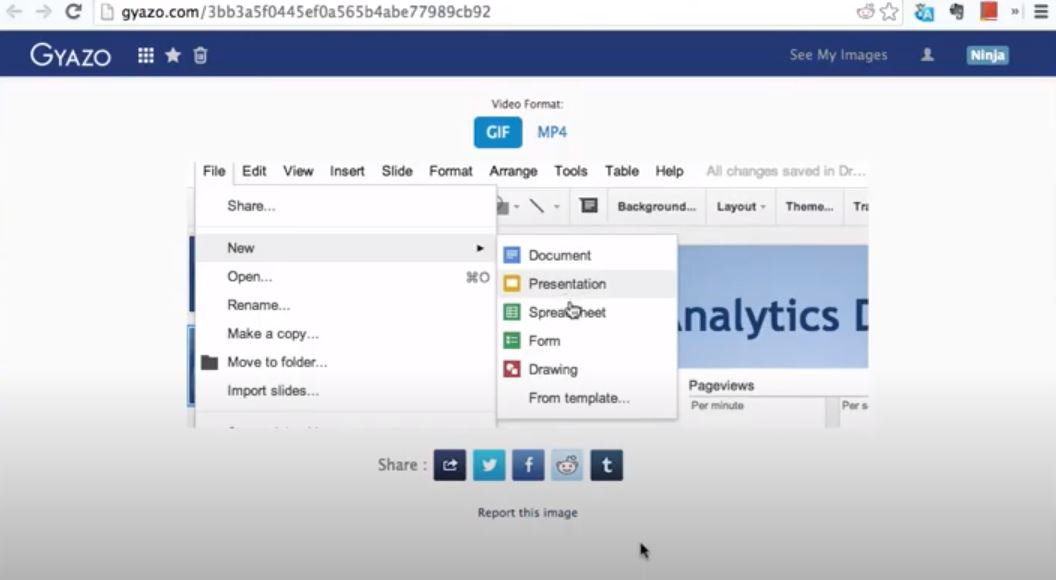The height and width of the screenshot is (580, 1056).
Task: Click the Ninja badge
Action: [987, 55]
